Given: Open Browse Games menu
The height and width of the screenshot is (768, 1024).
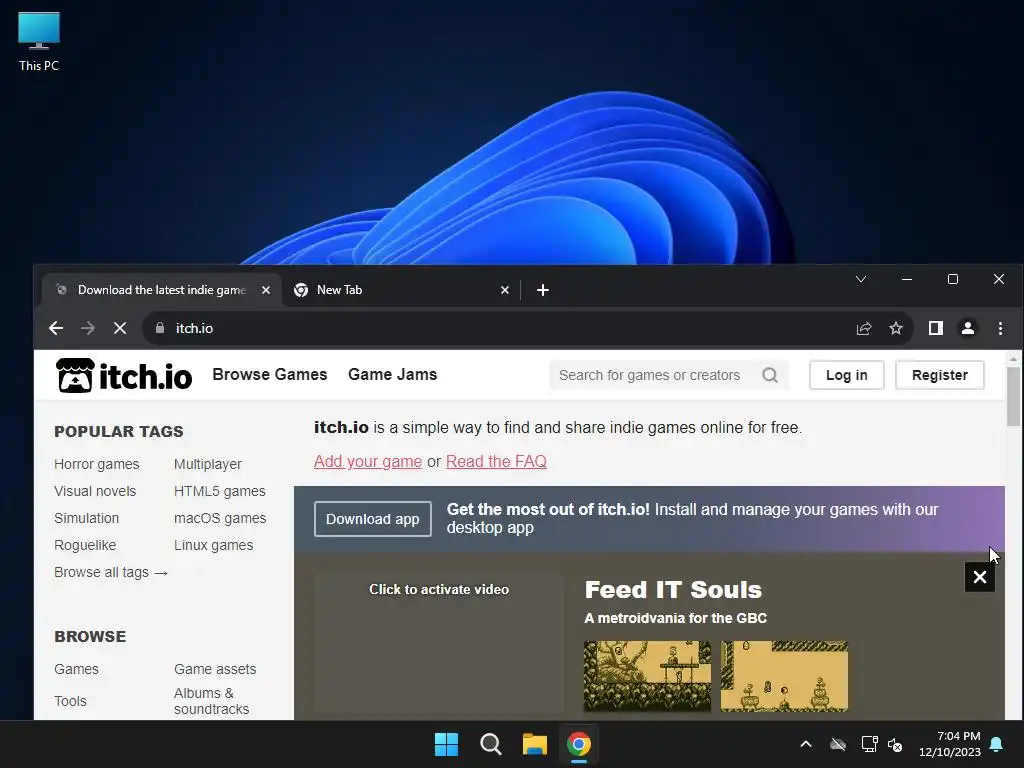Looking at the screenshot, I should coord(270,374).
